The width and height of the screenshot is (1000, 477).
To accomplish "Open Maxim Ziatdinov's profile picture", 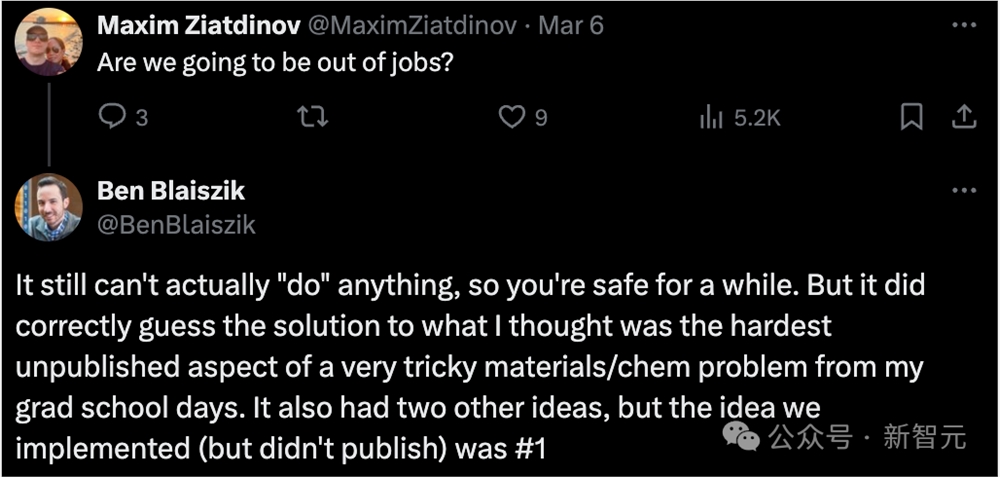I will (48, 42).
